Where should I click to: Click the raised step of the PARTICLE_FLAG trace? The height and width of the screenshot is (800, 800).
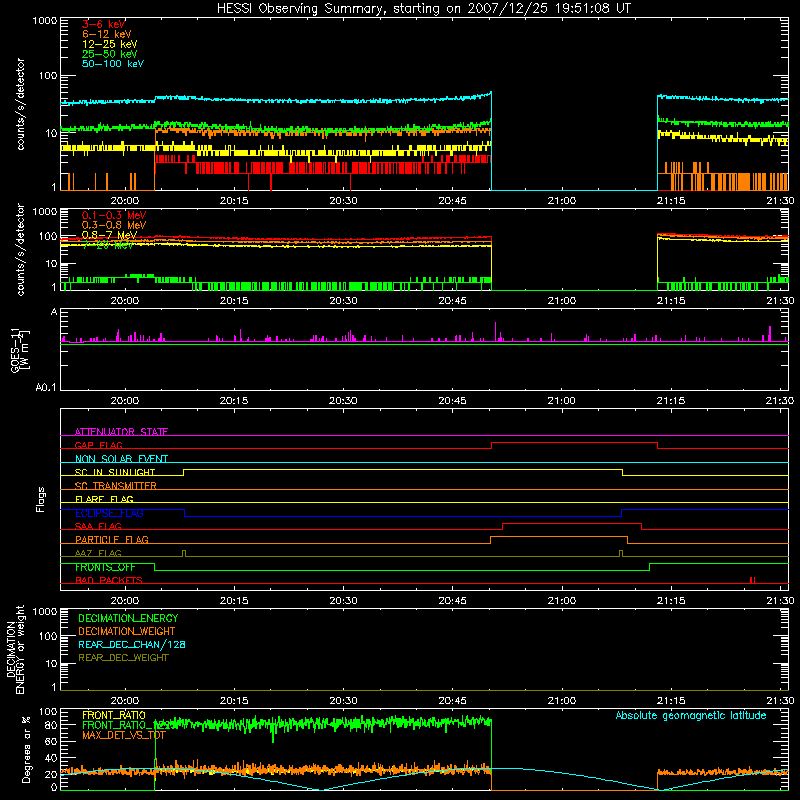click(559, 537)
